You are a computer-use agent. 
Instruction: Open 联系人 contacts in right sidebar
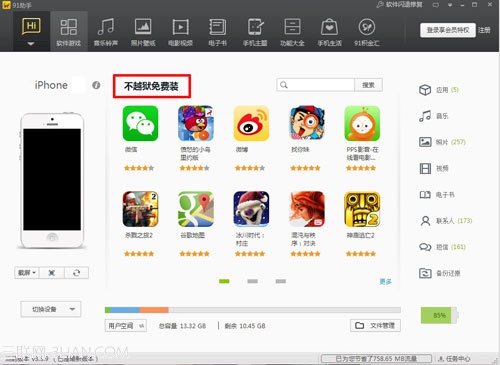[446, 221]
